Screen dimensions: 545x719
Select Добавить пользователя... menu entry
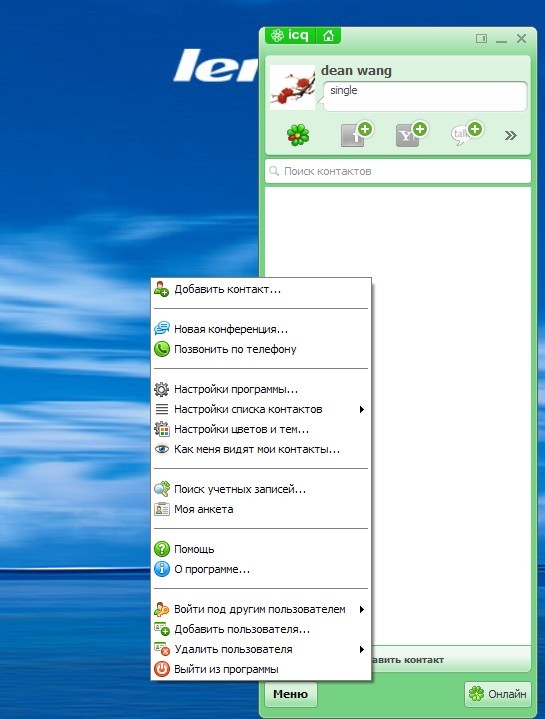261,629
